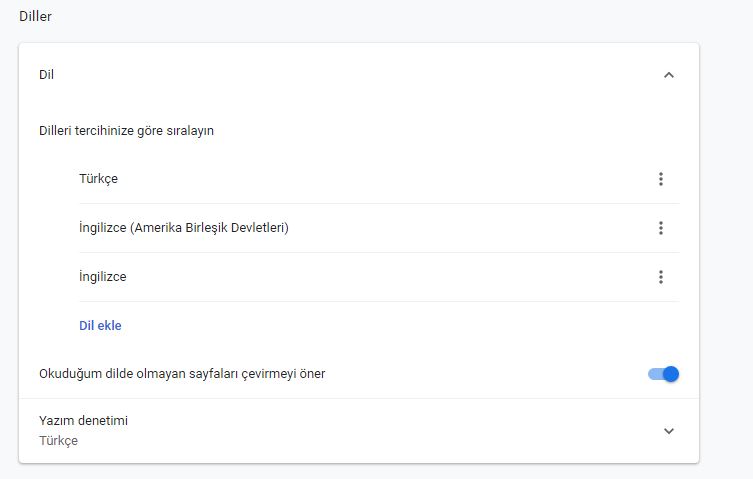753x479 pixels.
Task: Click the gray page background right of the card
Action: coord(726,250)
